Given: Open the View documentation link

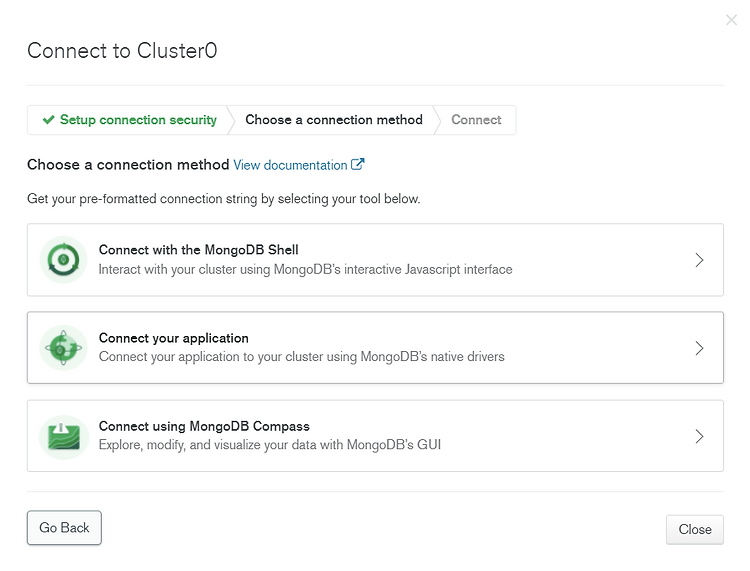Looking at the screenshot, I should (290, 165).
